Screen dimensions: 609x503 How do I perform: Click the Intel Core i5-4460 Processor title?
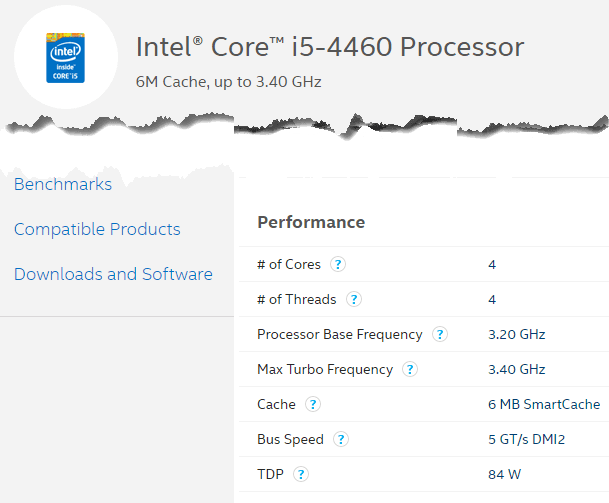(x=329, y=47)
